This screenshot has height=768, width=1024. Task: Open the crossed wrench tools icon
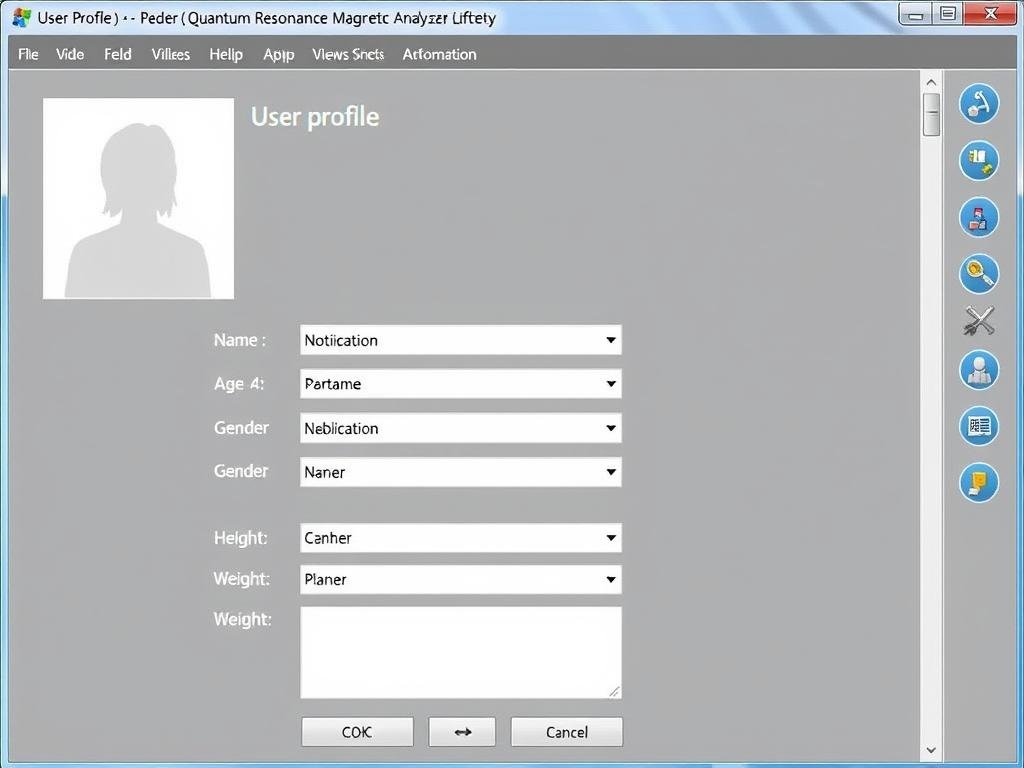coord(979,321)
